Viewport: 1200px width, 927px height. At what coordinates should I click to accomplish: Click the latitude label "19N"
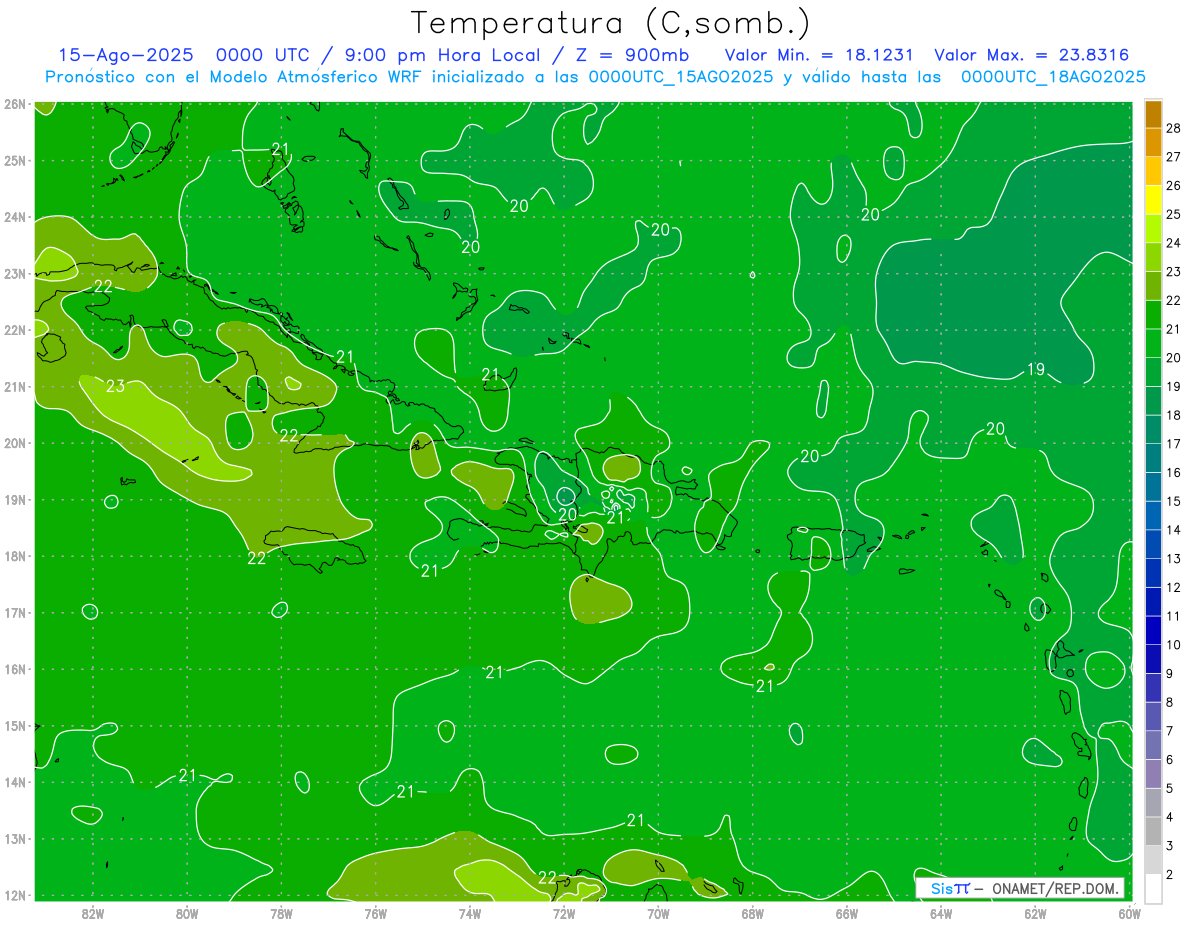14,499
